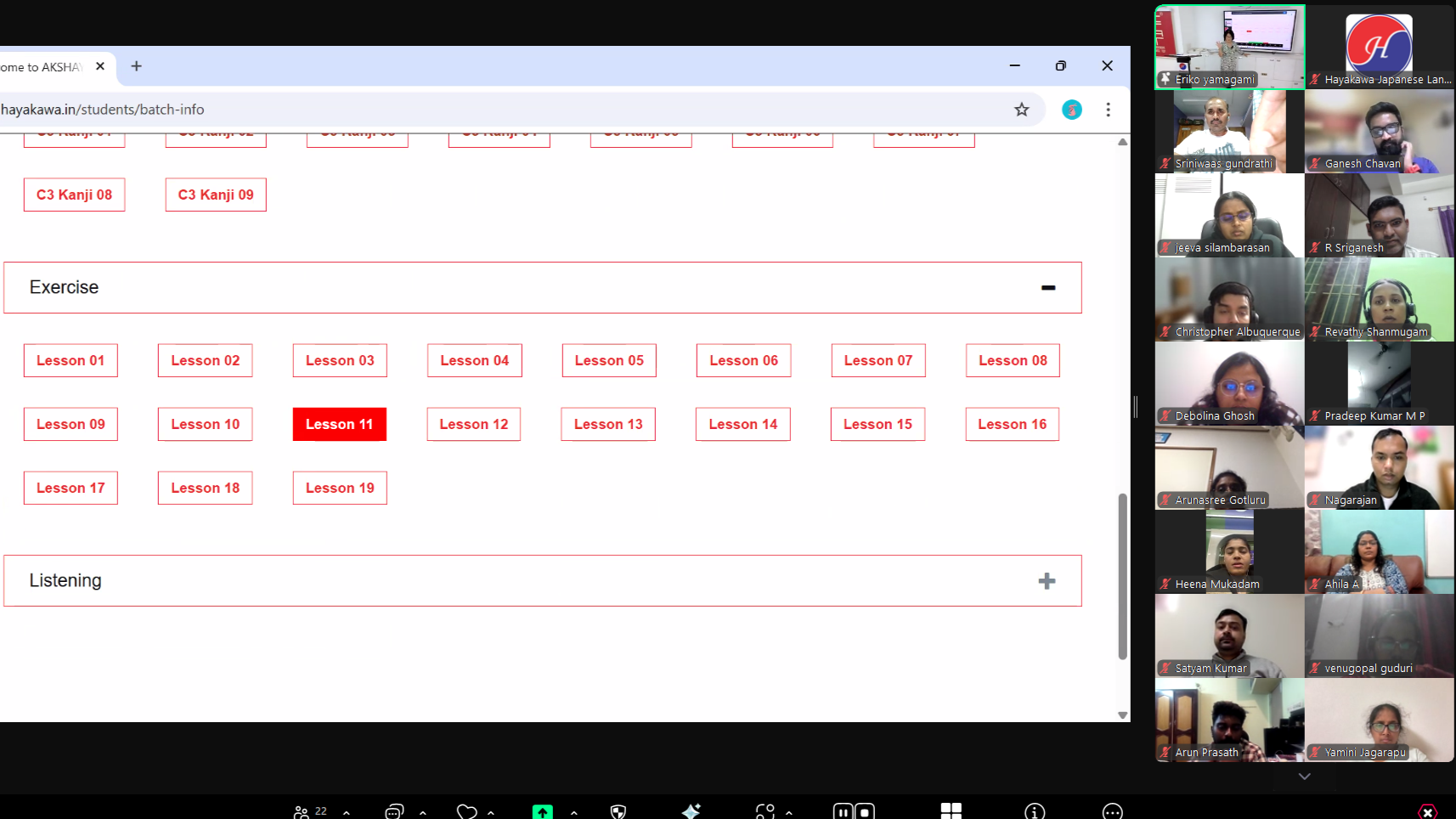1456x819 pixels.
Task: Expand the Listening section
Action: (x=1047, y=581)
